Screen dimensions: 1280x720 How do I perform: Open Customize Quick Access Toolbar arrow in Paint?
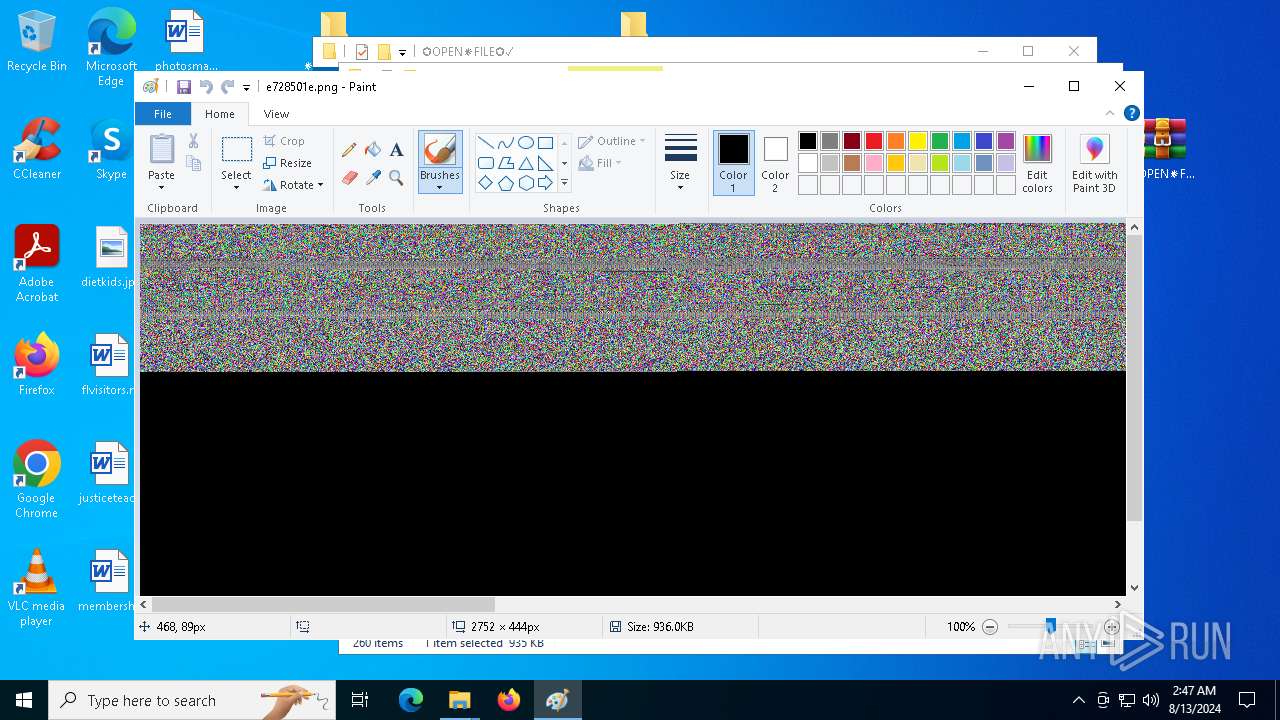pos(246,88)
